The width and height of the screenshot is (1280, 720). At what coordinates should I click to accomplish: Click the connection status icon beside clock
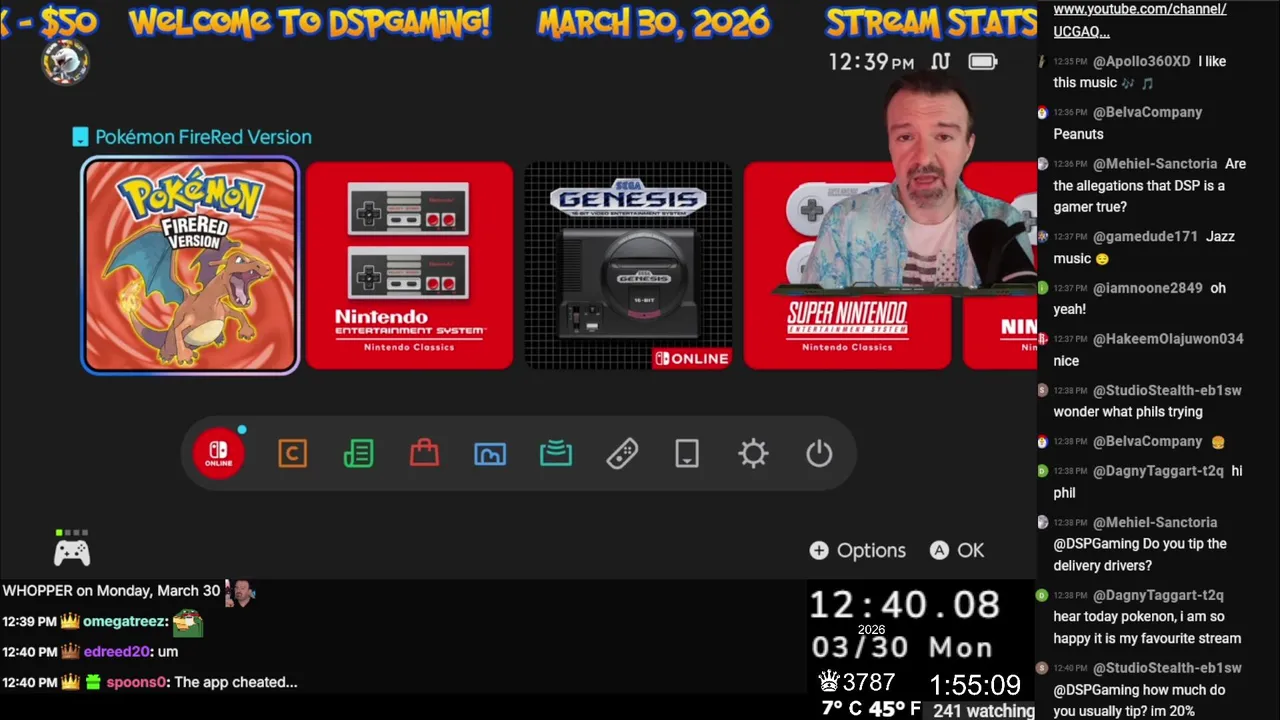click(x=940, y=62)
